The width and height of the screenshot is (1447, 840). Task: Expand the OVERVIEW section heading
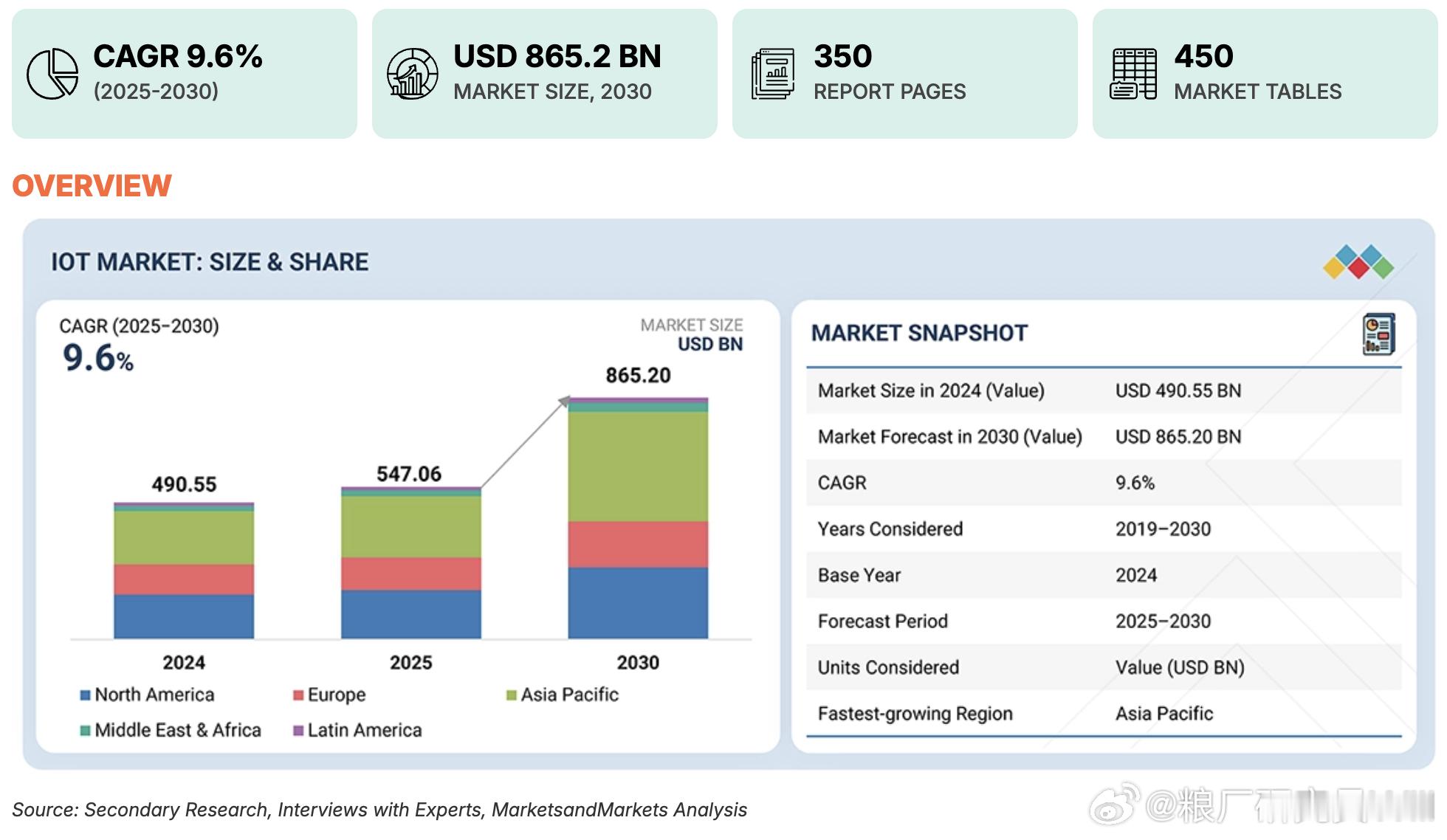click(92, 185)
